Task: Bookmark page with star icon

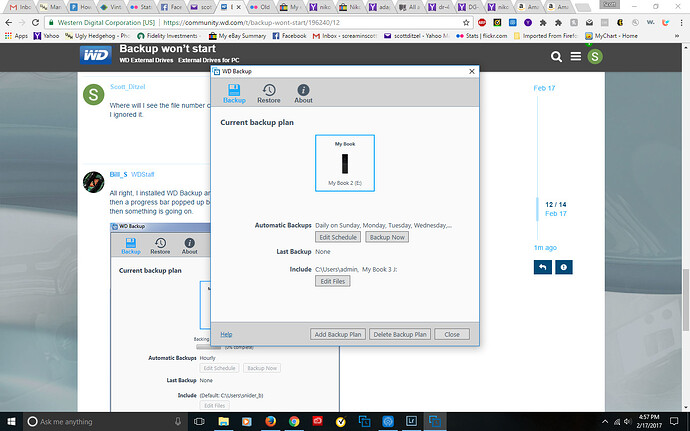Action: click(x=466, y=22)
